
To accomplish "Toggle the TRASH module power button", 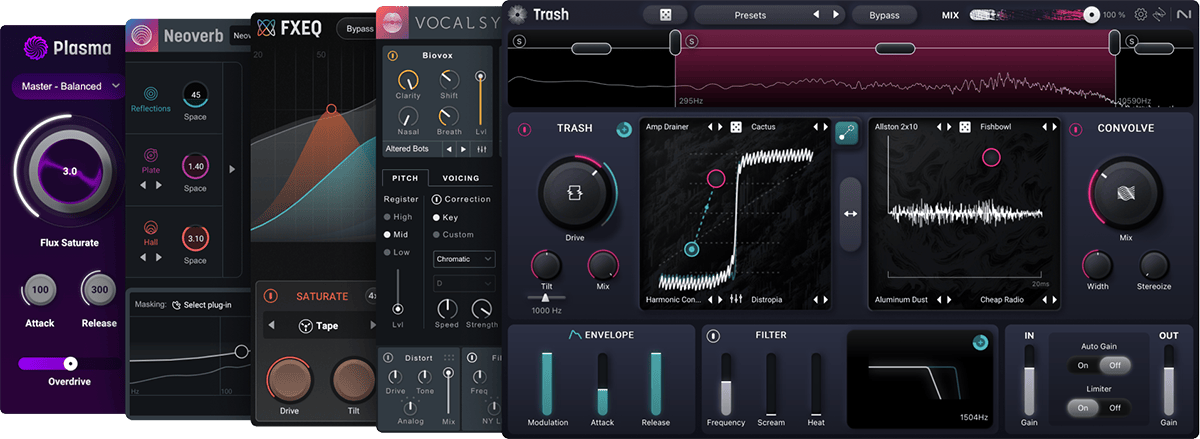I will 524,129.
